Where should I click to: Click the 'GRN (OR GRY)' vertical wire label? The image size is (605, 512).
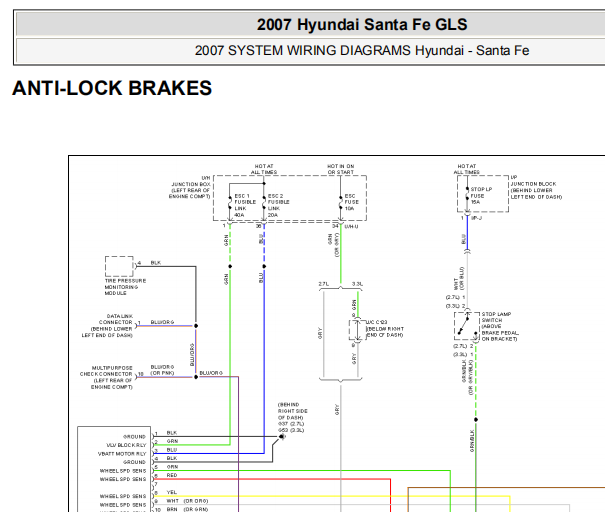[x=333, y=245]
